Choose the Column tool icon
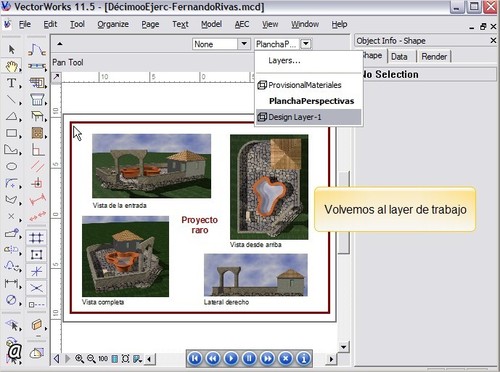This screenshot has height=372, width=500. click(x=37, y=99)
